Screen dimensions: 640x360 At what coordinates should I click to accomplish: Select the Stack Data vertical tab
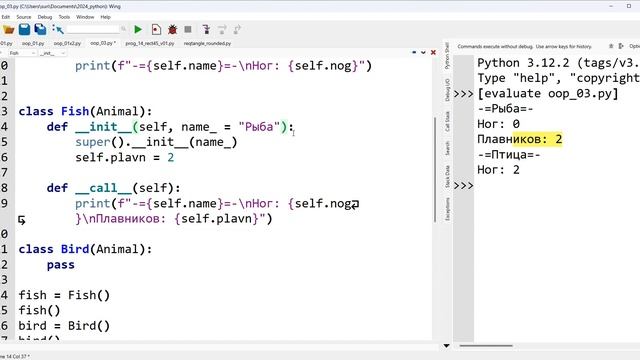tap(447, 176)
